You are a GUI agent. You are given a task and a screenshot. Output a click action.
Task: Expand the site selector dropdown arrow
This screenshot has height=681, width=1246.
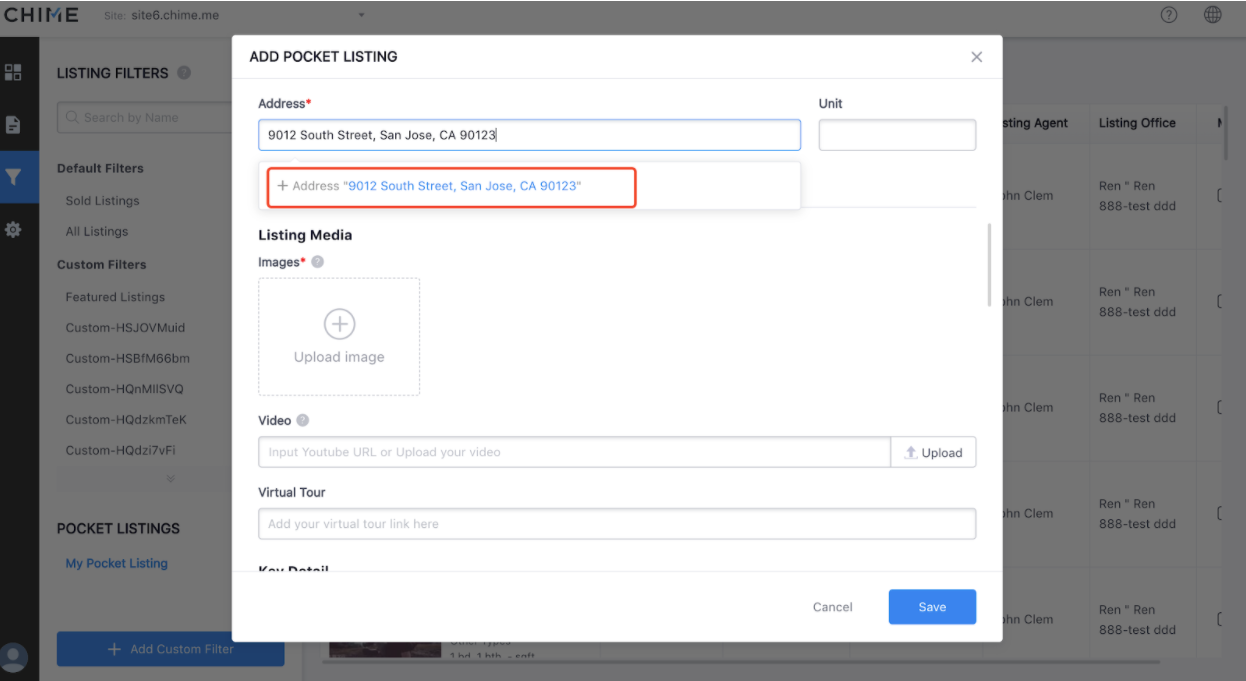pyautogui.click(x=361, y=16)
